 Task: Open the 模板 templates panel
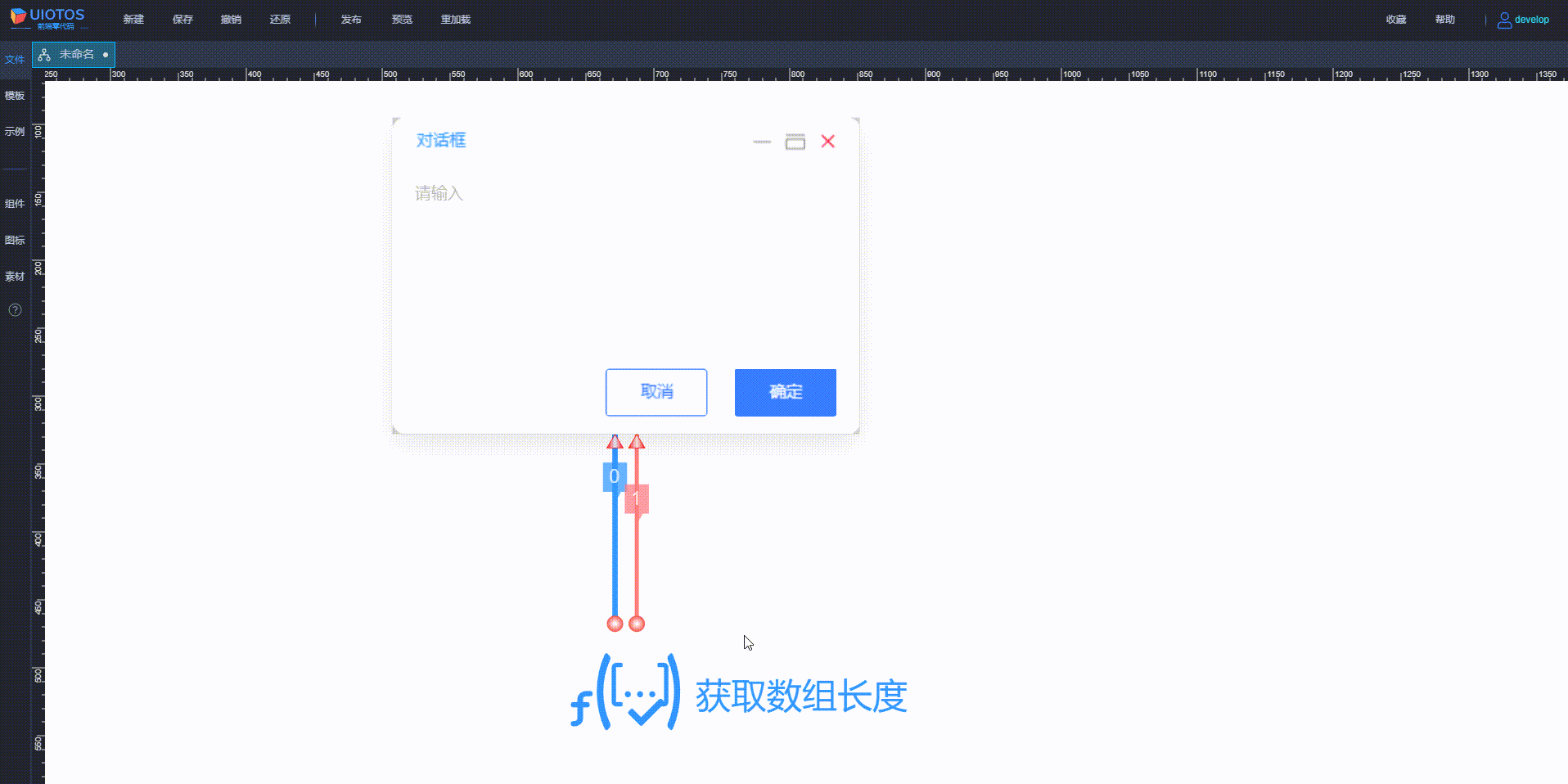pos(14,96)
